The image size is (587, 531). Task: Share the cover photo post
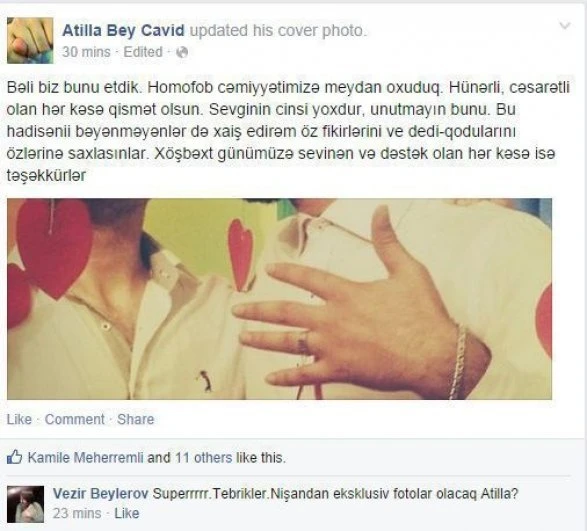tap(136, 419)
